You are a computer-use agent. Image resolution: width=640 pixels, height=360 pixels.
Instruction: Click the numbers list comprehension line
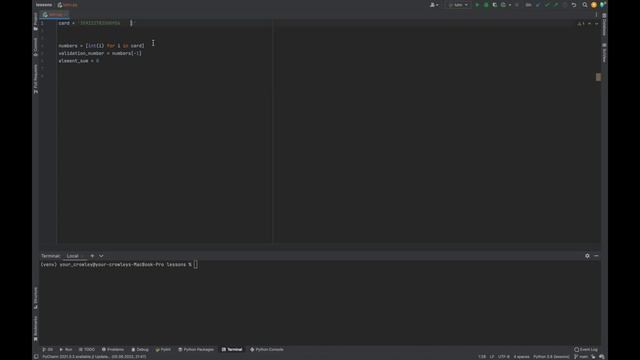point(101,46)
